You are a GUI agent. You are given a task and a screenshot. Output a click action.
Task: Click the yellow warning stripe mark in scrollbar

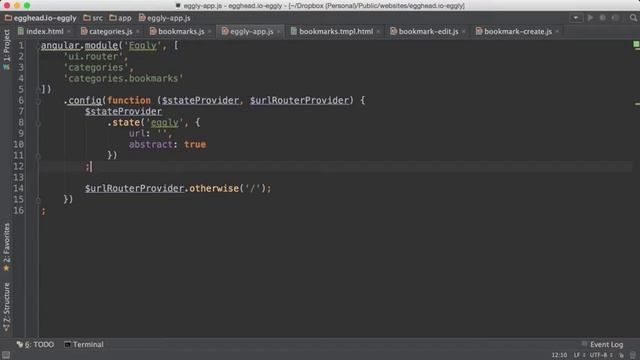pyautogui.click(x=637, y=104)
